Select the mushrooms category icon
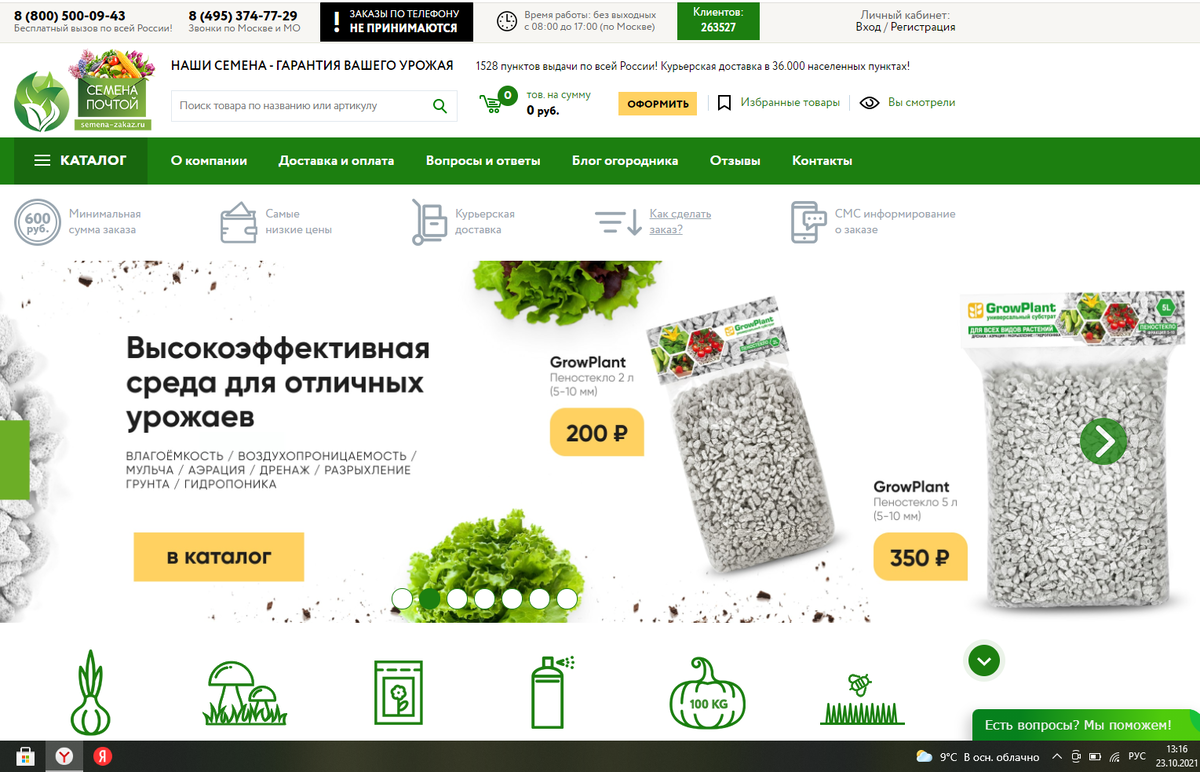The width and height of the screenshot is (1200, 772). (x=245, y=692)
